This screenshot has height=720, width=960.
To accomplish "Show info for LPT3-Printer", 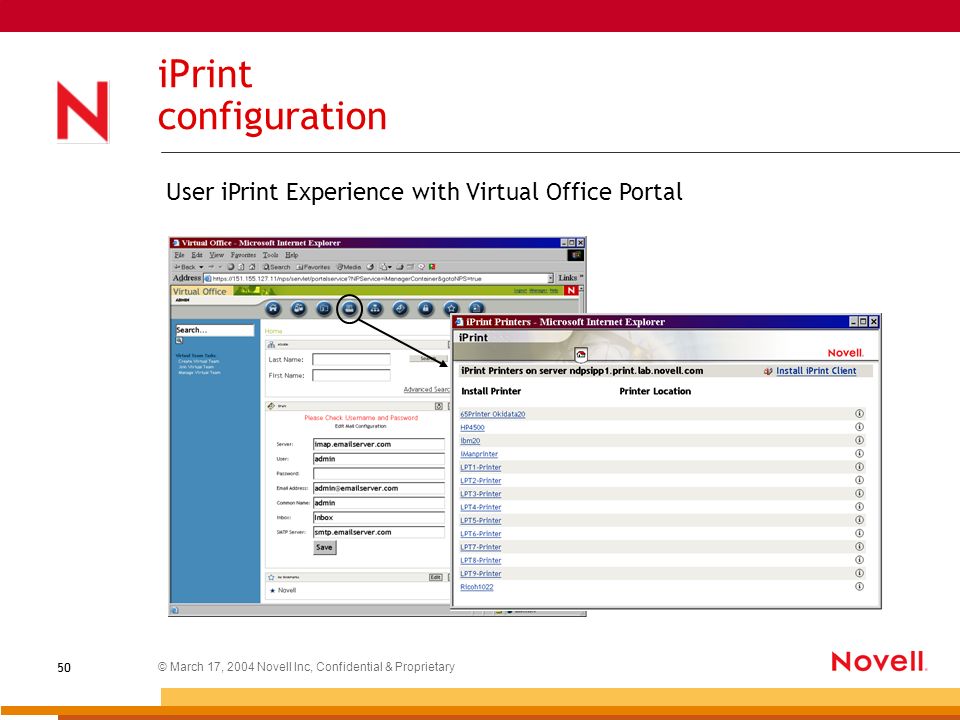I will [859, 493].
